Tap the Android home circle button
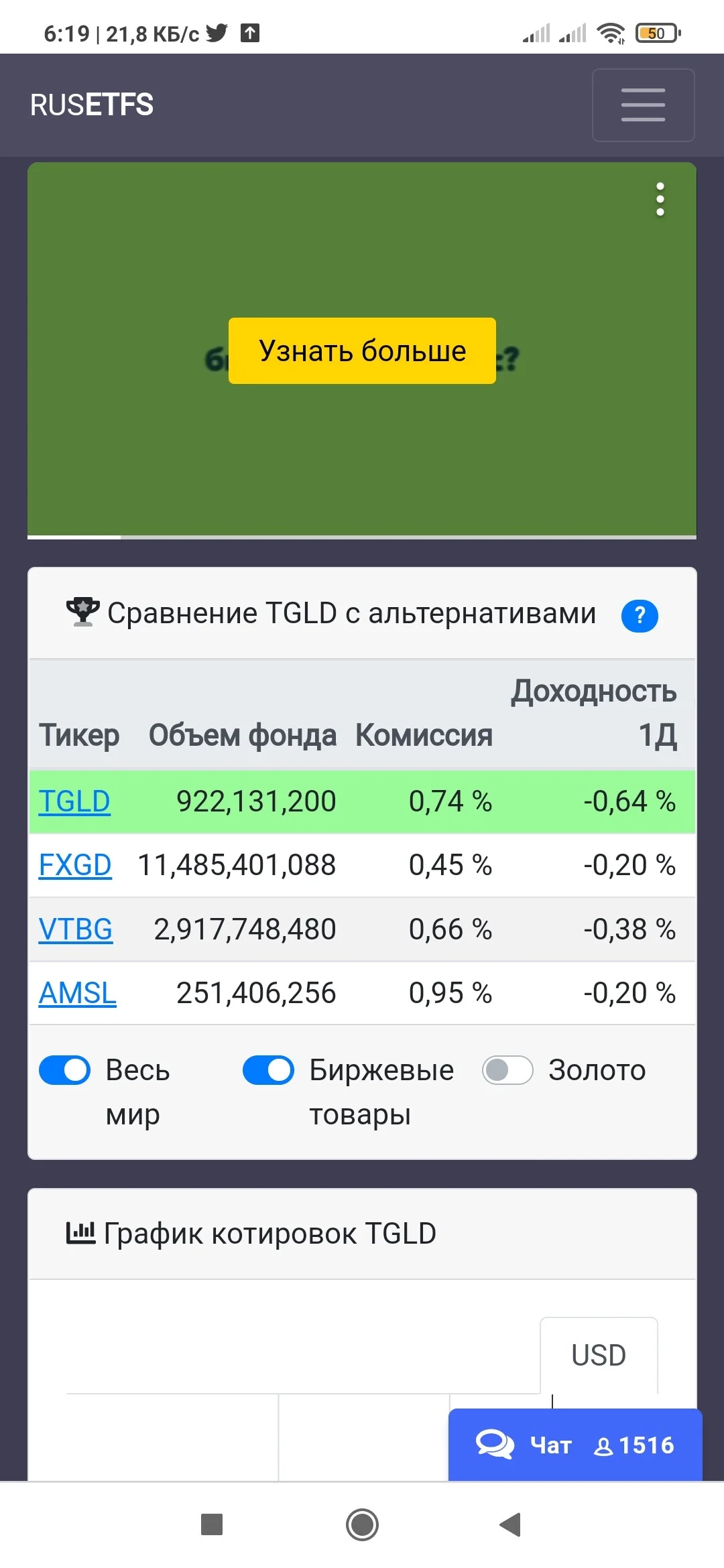 coord(362,1524)
